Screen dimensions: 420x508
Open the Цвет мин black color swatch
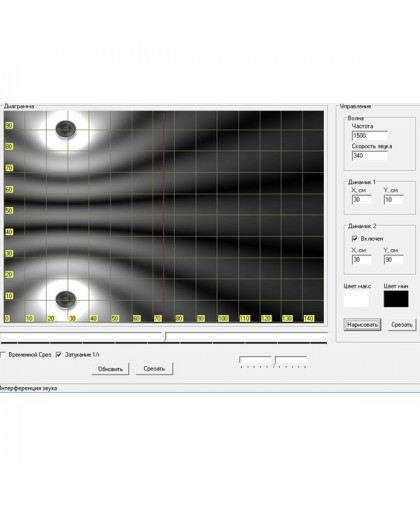[x=396, y=299]
